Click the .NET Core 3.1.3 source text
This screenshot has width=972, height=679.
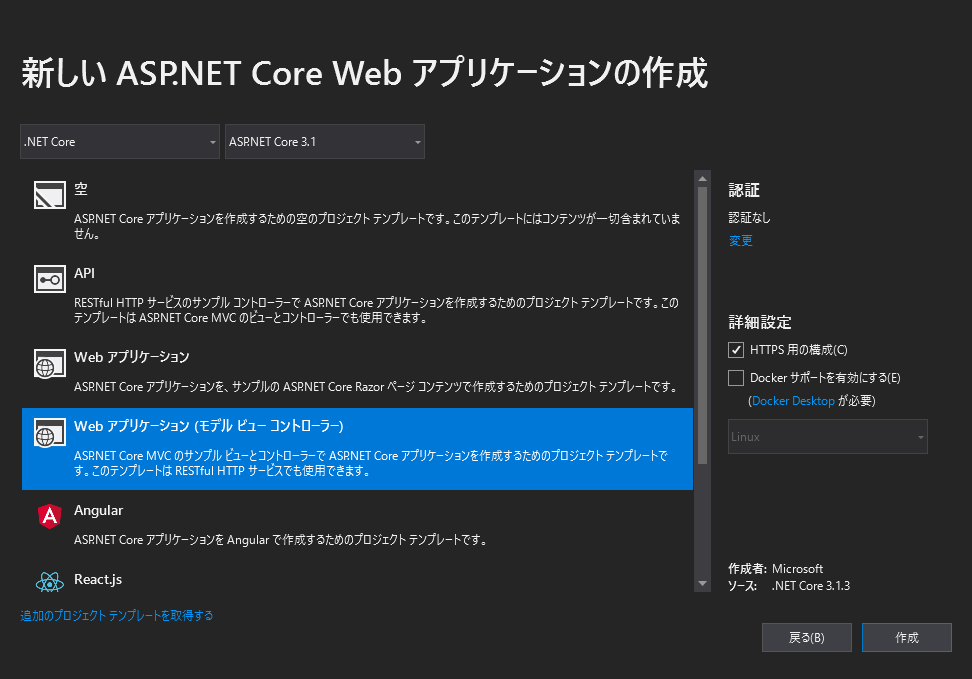[811, 585]
